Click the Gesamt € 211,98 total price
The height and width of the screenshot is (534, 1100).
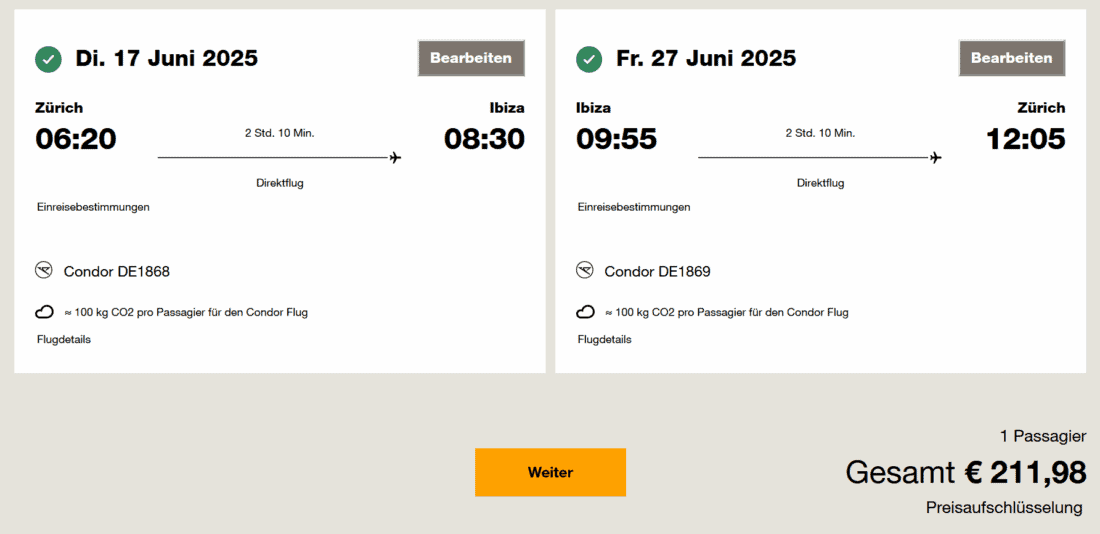(x=965, y=471)
